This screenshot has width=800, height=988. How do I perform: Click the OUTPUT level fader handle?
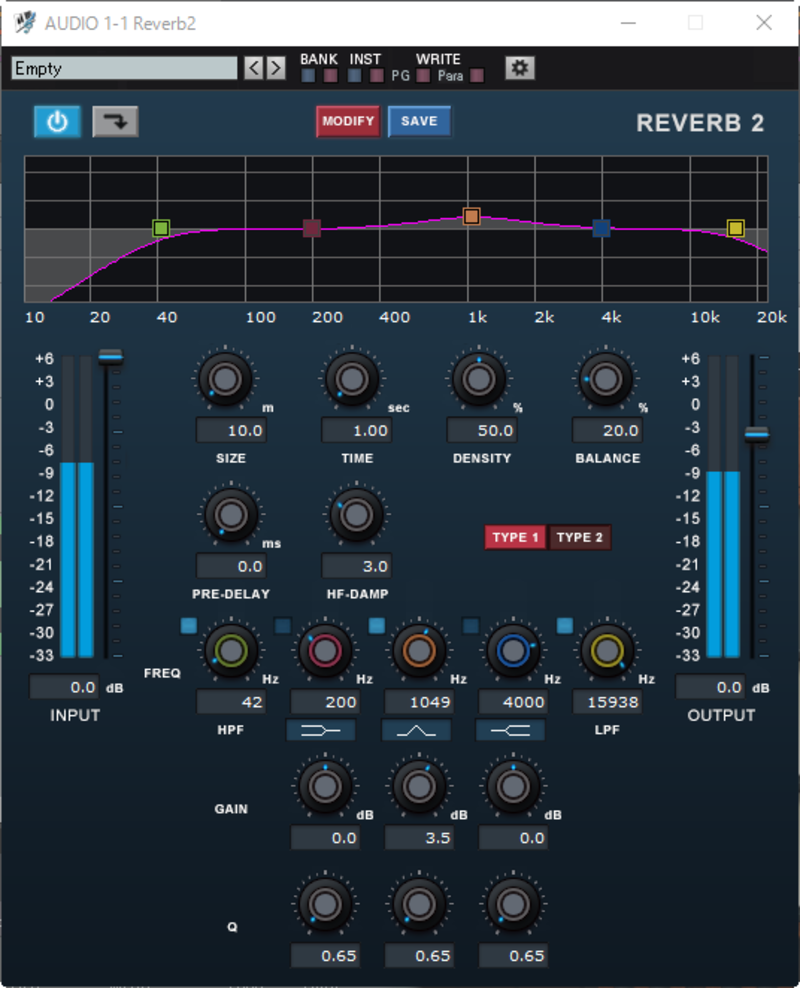point(757,434)
